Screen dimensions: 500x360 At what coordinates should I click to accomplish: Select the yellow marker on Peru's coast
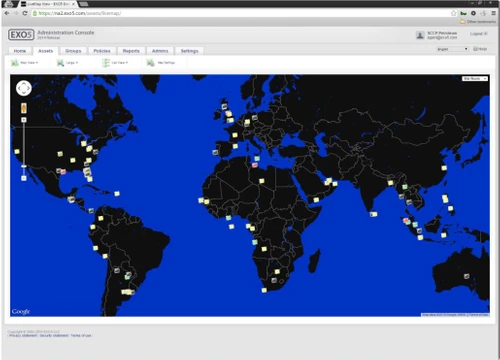pyautogui.click(x=96, y=248)
